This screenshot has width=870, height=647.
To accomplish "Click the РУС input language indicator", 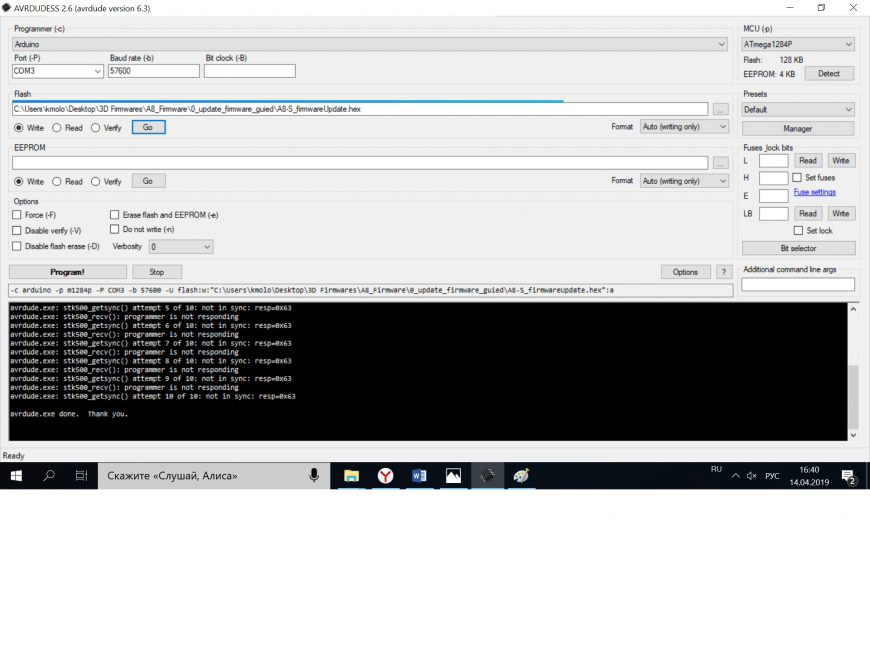I will point(772,476).
